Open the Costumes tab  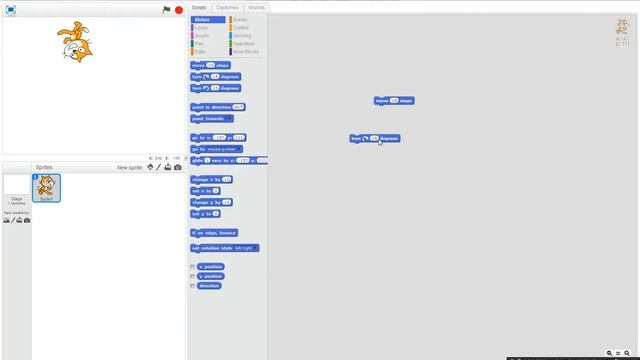[227, 8]
